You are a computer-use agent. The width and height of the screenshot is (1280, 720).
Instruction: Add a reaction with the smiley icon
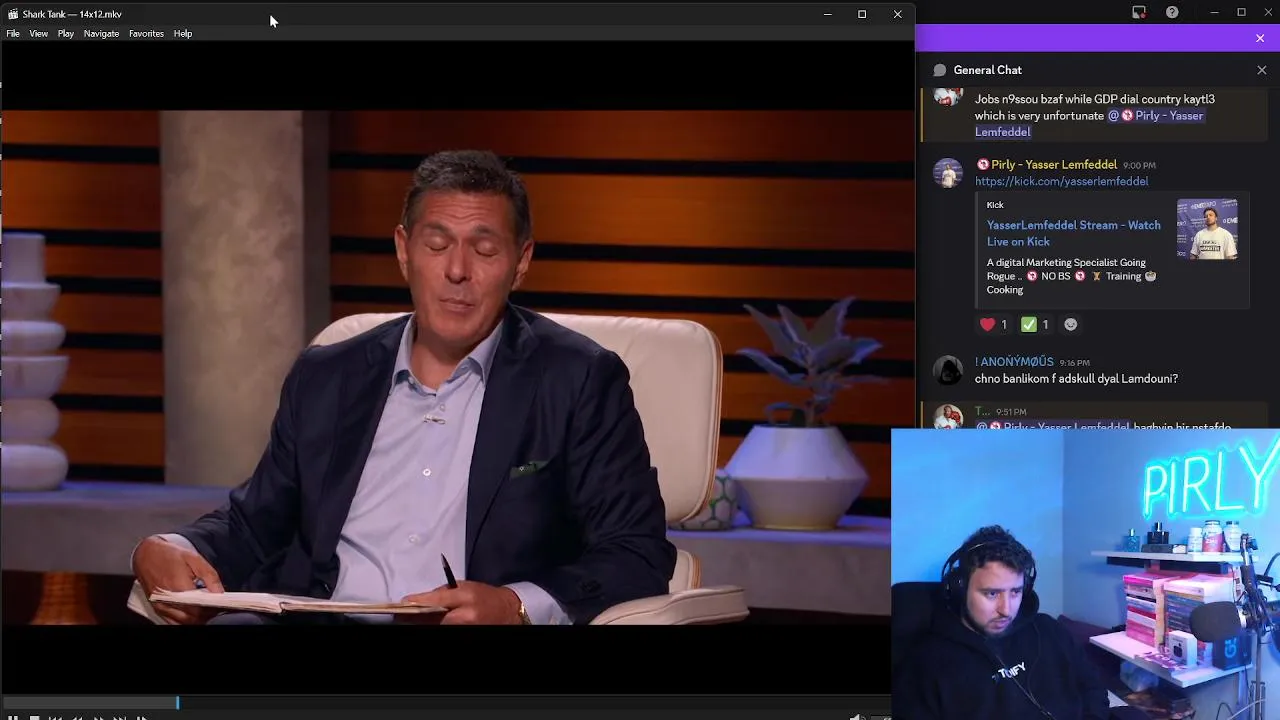click(1071, 324)
